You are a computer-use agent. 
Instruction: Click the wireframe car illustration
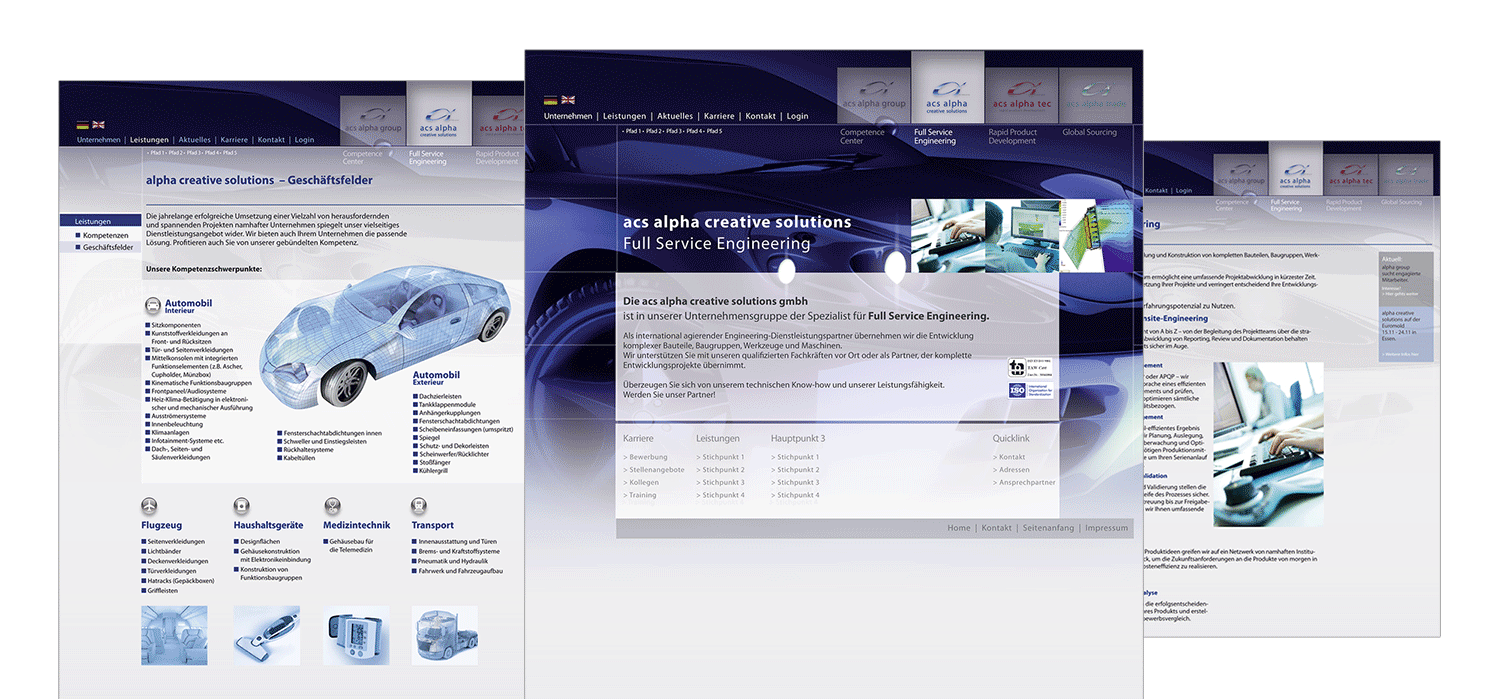(x=385, y=337)
